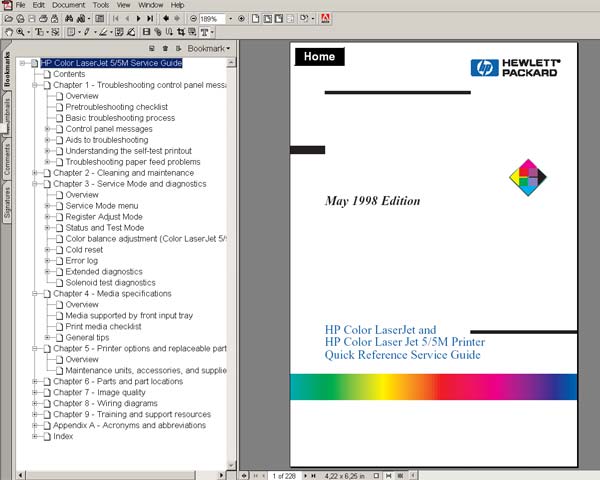
Task: Expand Chapter 6 - Parts and part locations
Action: click(x=35, y=382)
